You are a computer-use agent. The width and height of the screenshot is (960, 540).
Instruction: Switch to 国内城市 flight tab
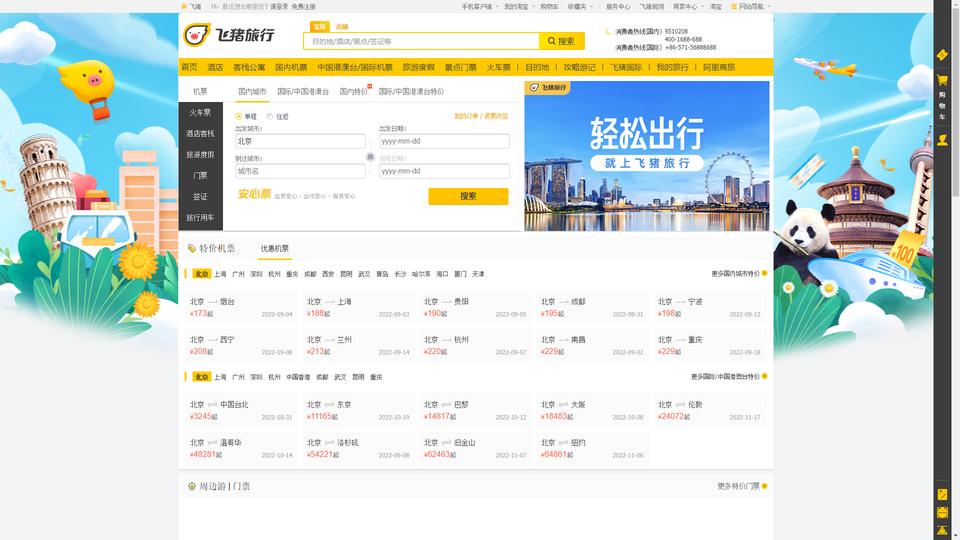click(x=252, y=91)
